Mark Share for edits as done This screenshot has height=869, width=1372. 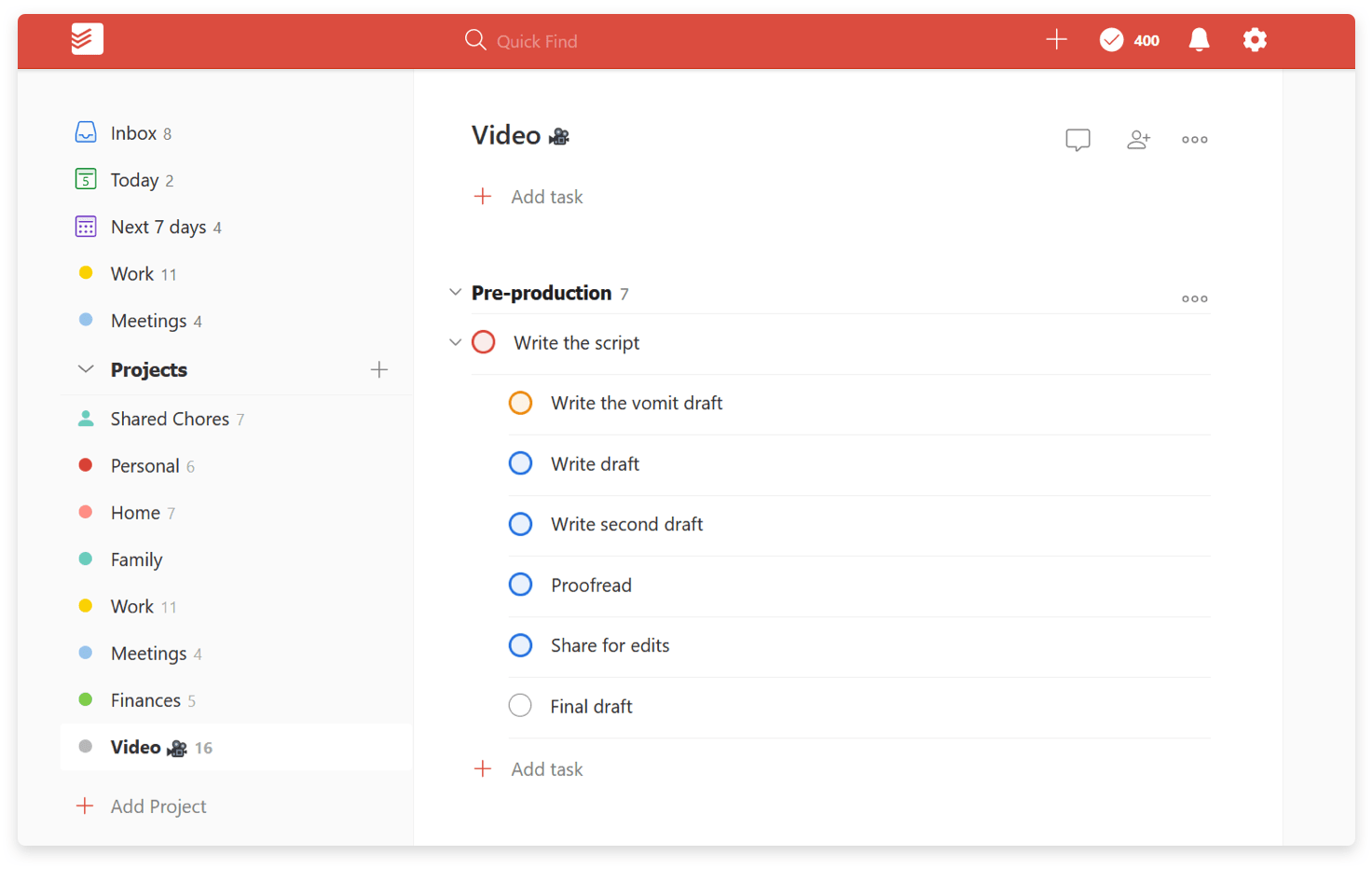(x=520, y=644)
